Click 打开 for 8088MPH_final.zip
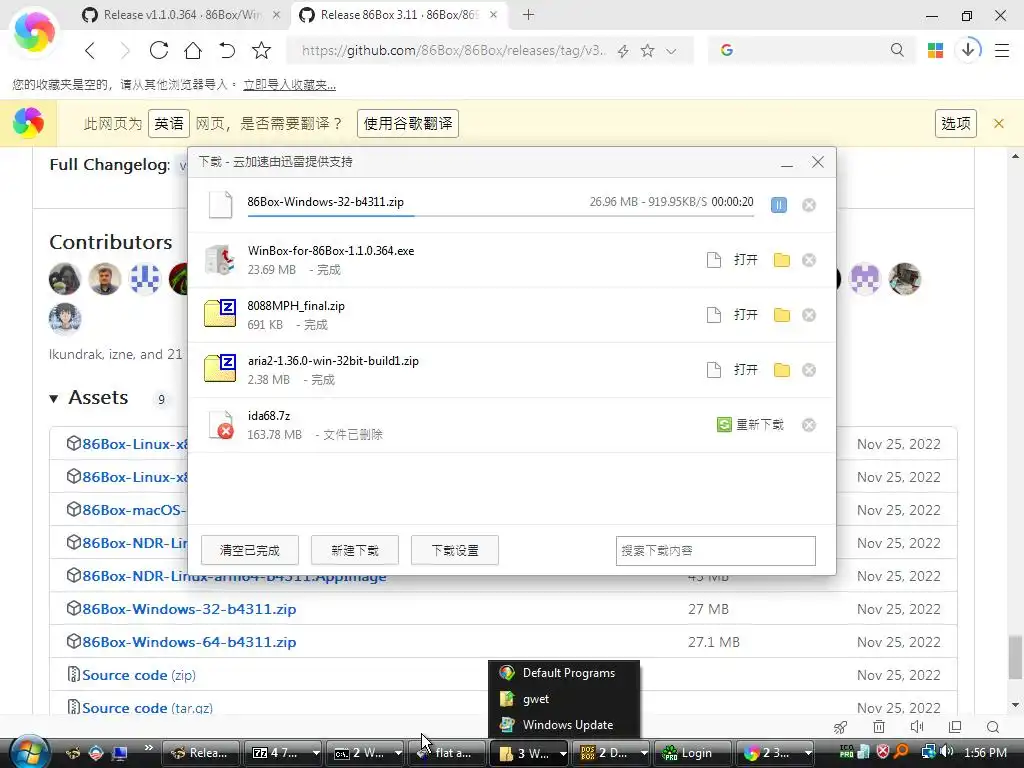 tap(746, 315)
